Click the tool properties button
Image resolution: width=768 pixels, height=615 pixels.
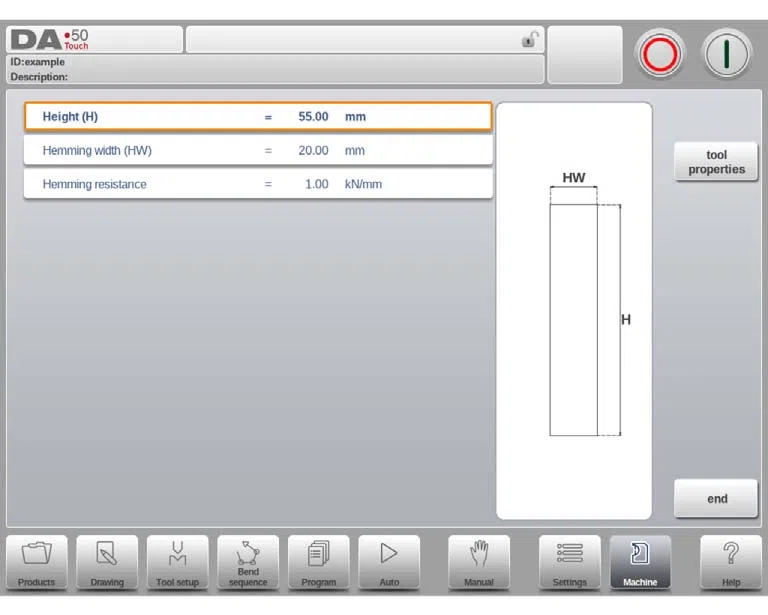point(716,162)
